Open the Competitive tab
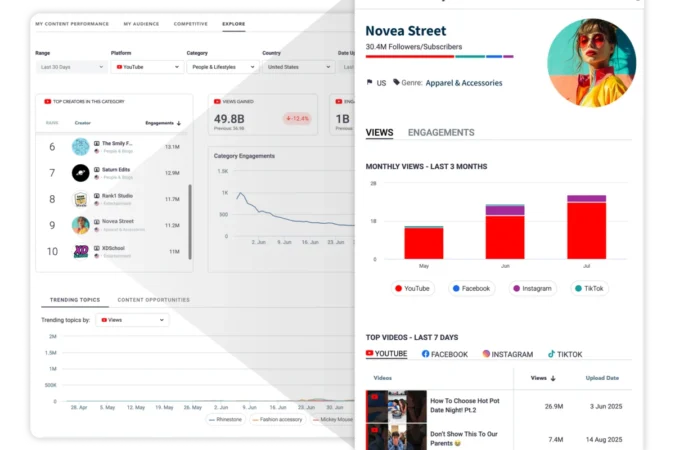 coord(190,24)
